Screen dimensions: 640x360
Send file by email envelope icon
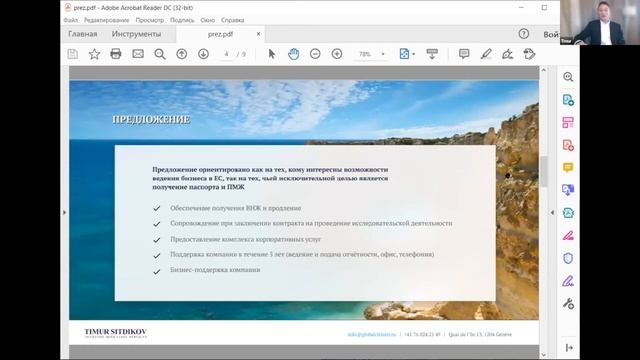pyautogui.click(x=138, y=54)
